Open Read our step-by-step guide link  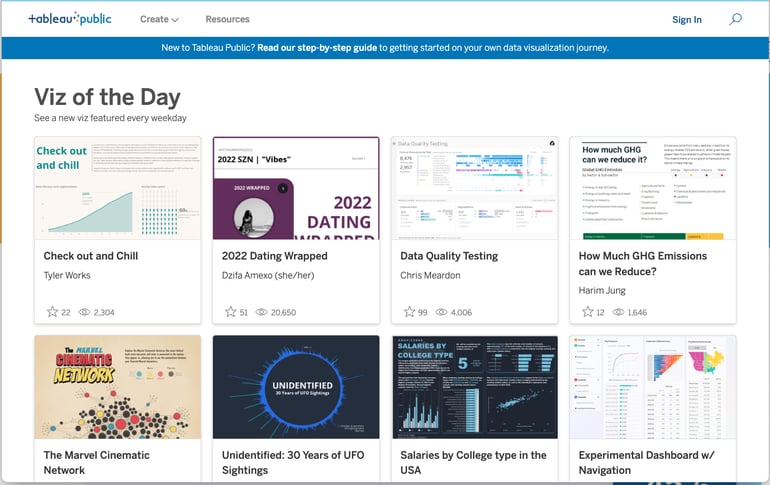(x=317, y=48)
